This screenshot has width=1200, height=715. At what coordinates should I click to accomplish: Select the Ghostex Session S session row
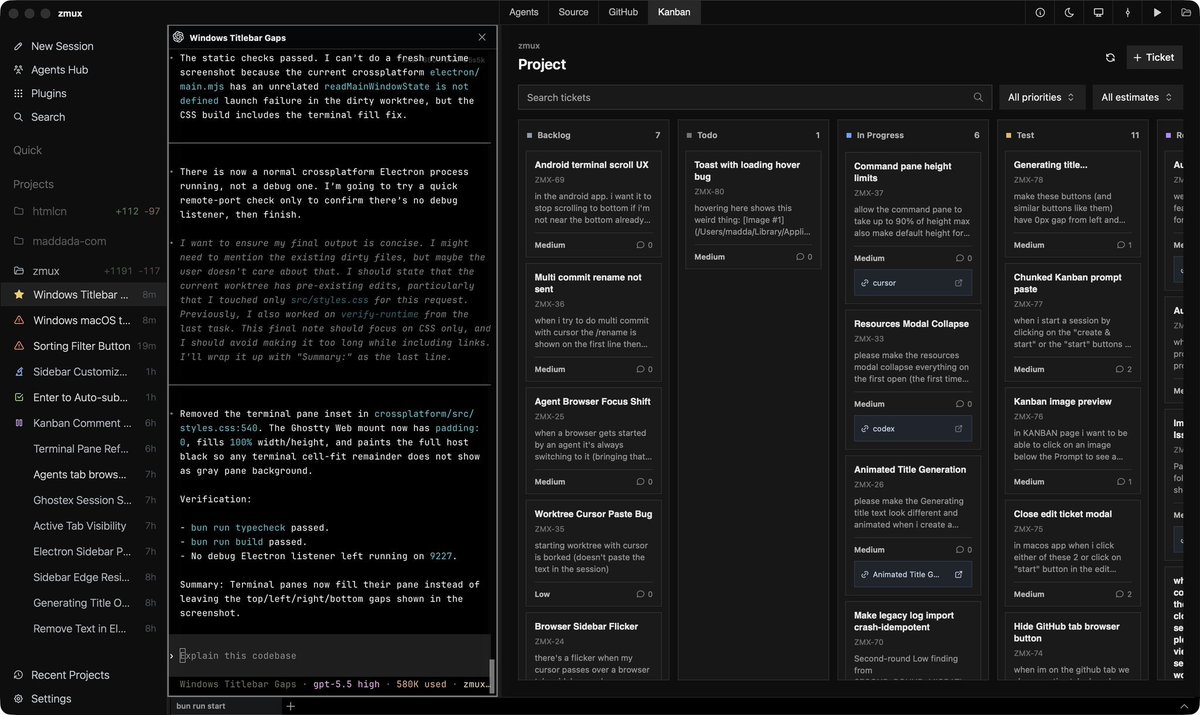(x=84, y=500)
